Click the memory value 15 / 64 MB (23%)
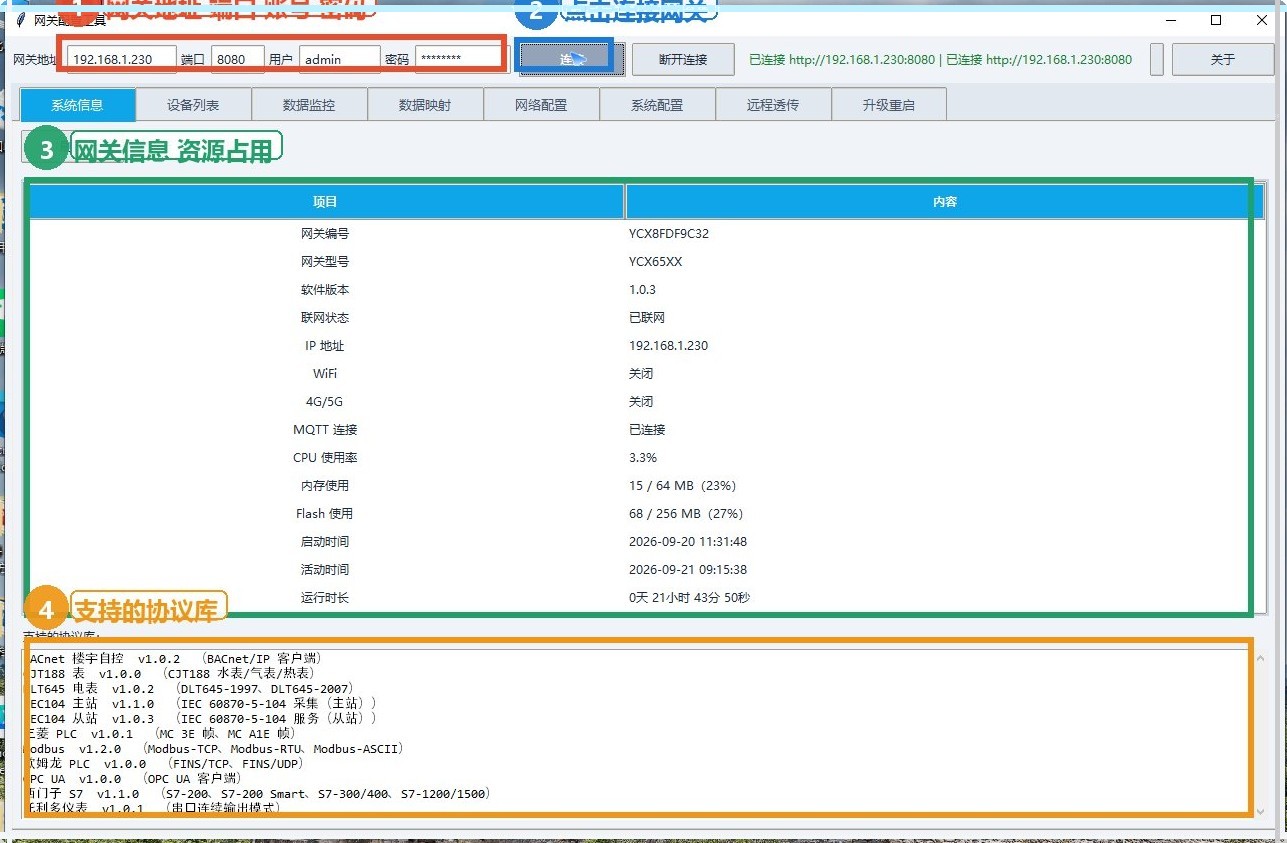The image size is (1287, 843). pyautogui.click(x=682, y=485)
